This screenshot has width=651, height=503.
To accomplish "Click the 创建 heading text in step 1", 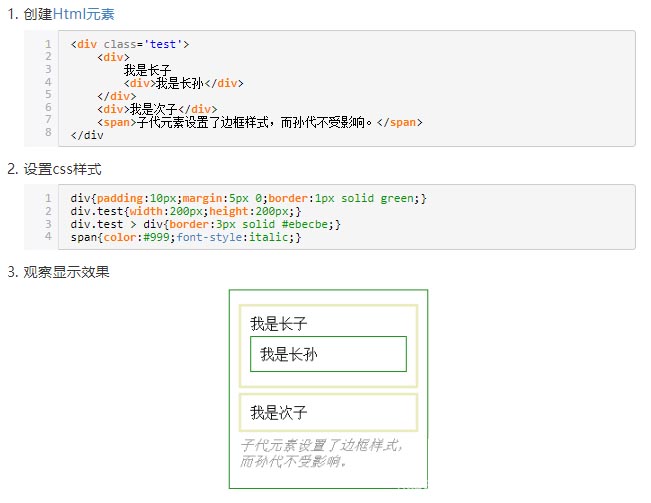I will click(37, 15).
